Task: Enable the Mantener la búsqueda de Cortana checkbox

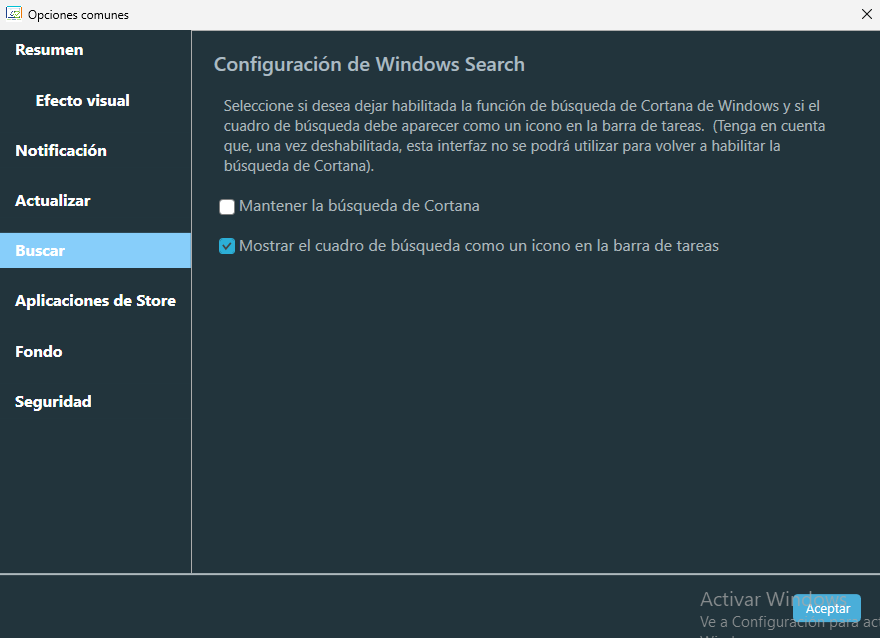Action: [x=227, y=207]
